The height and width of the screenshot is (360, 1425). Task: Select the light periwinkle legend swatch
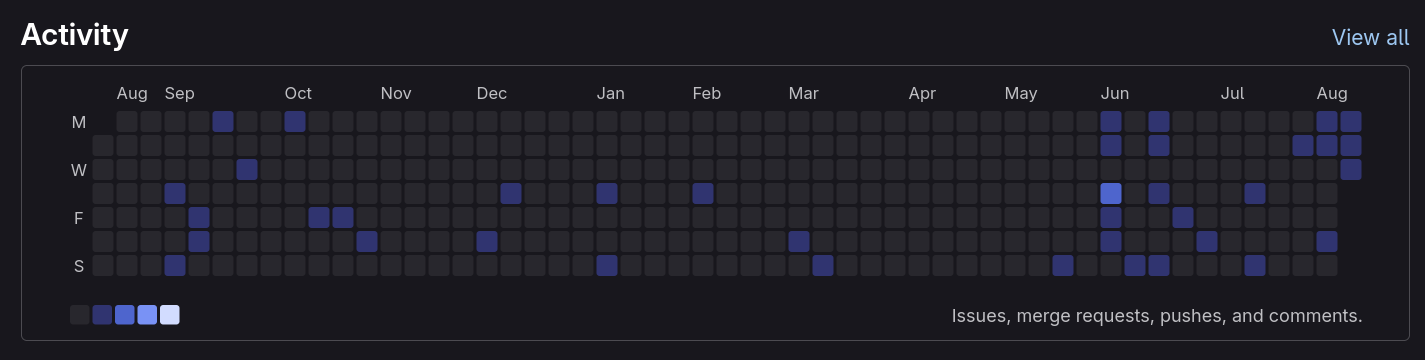(147, 315)
